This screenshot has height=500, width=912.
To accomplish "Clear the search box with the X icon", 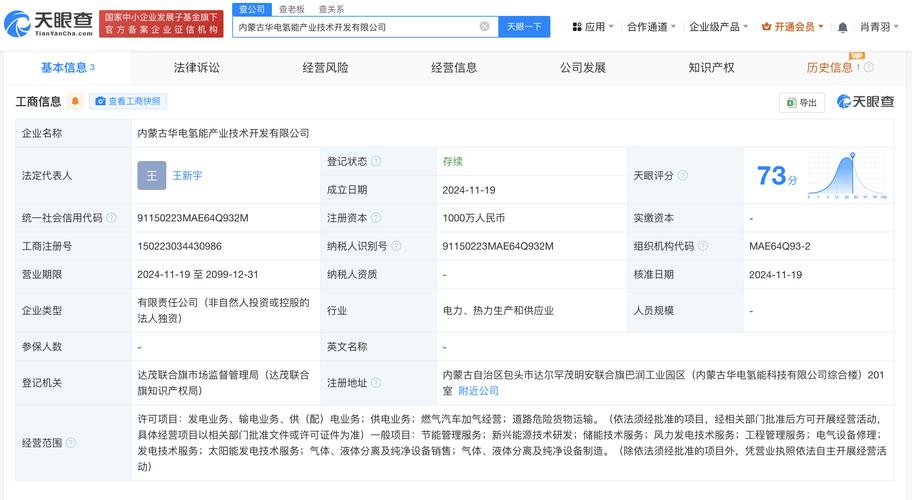I will pyautogui.click(x=485, y=27).
